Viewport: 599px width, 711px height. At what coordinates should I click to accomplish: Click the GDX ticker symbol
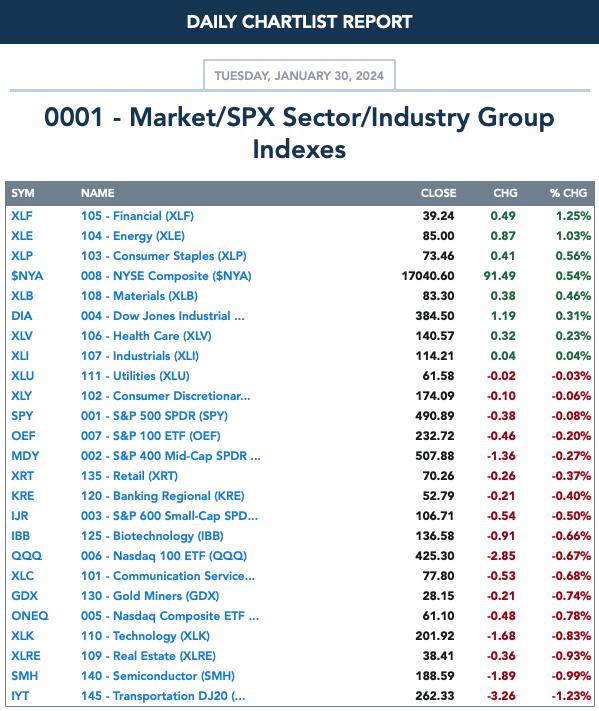[24, 596]
